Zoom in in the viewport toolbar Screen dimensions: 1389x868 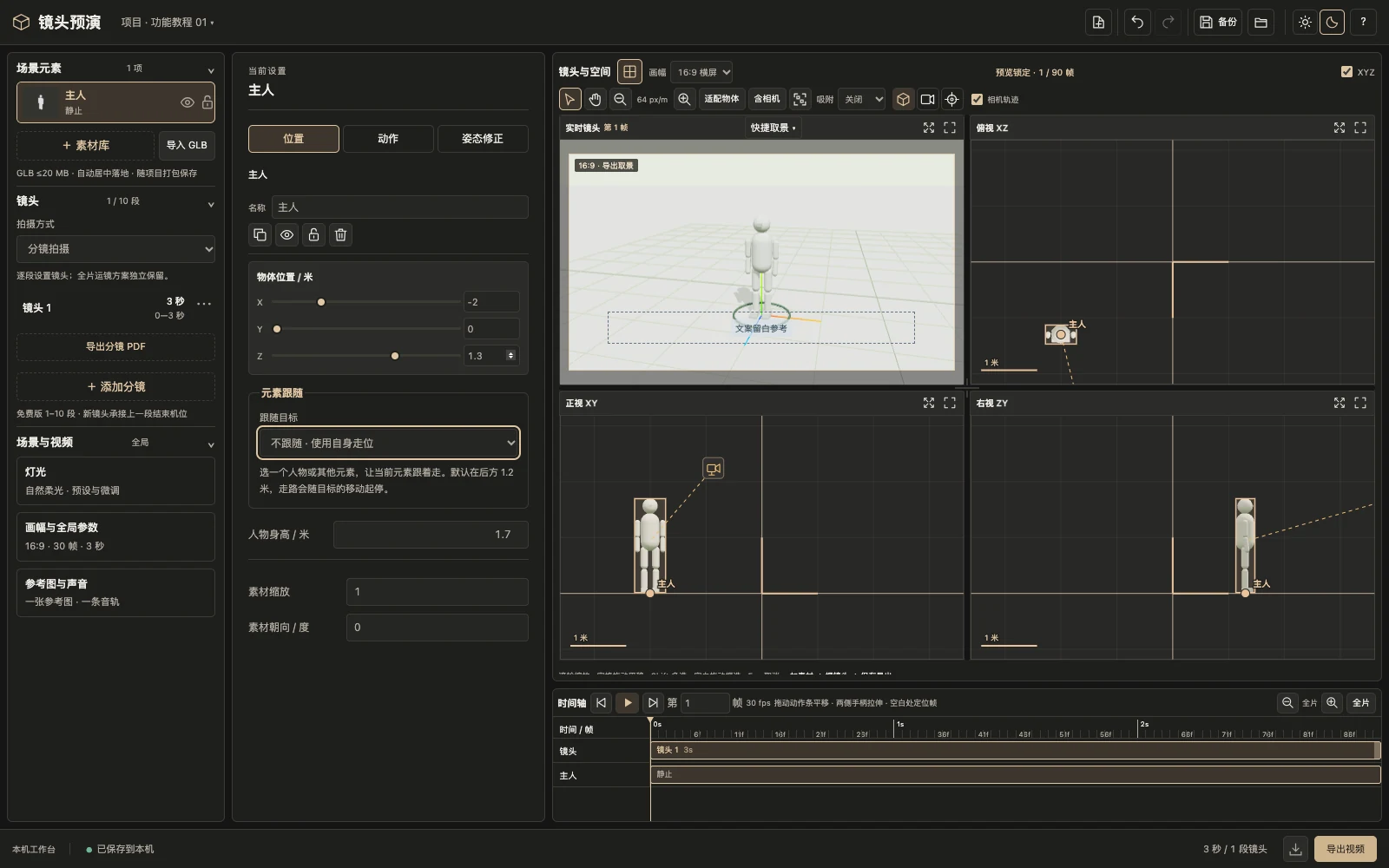(684, 99)
